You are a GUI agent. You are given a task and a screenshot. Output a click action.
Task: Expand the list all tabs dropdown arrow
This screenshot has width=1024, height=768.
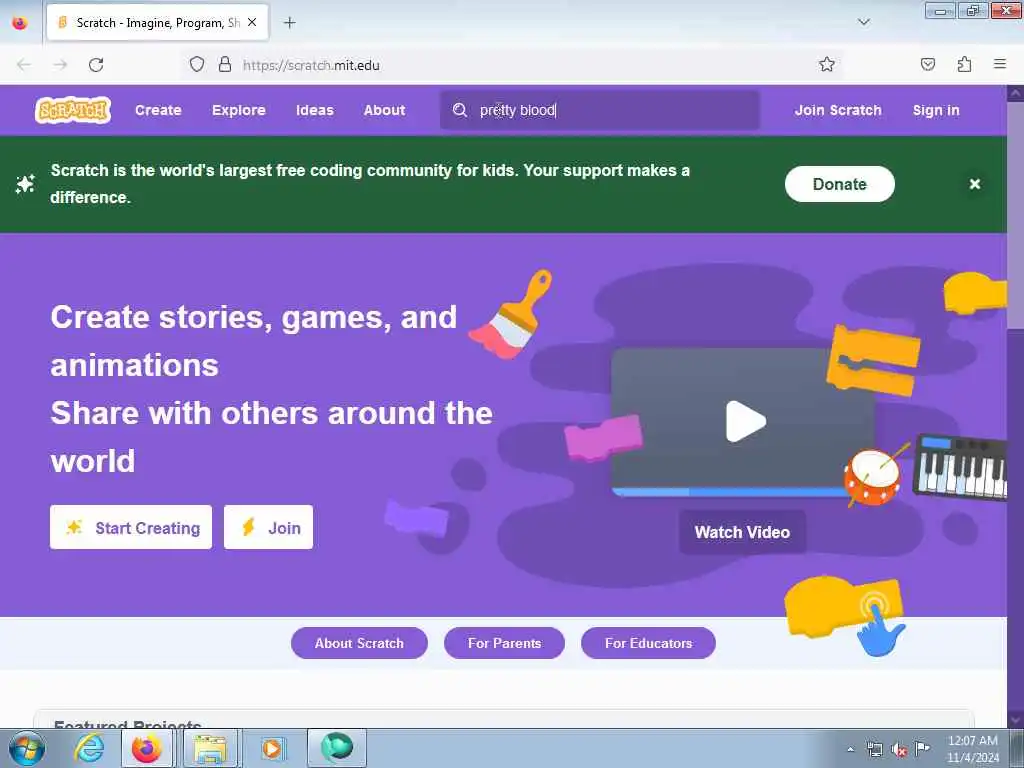(x=863, y=22)
